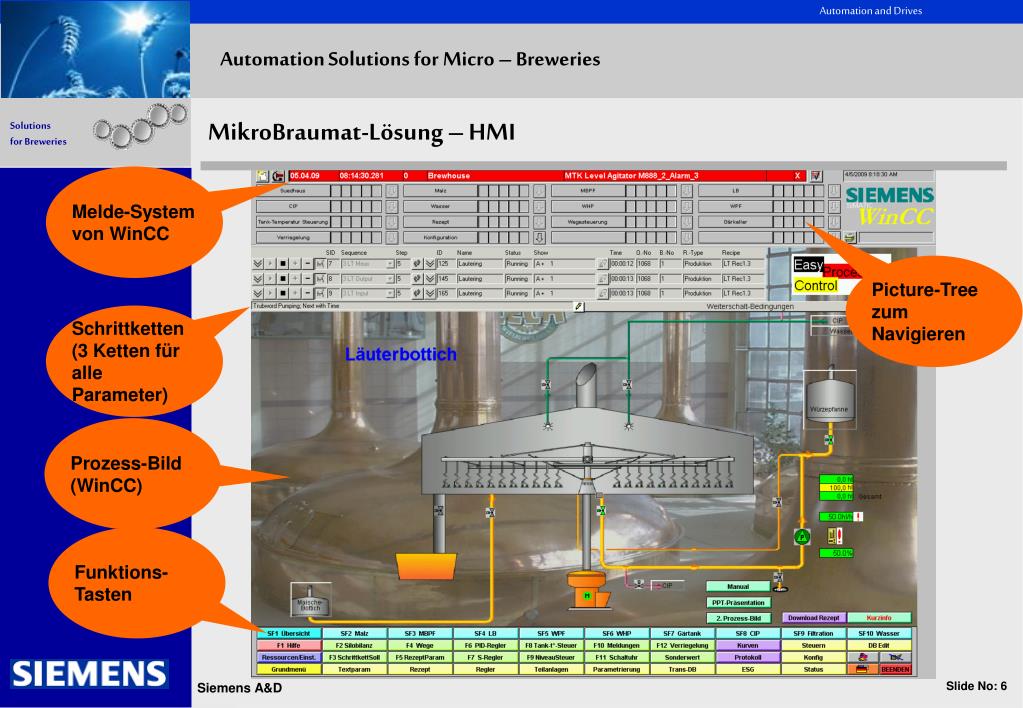Click double-chevron icon left of ID 125
This screenshot has height=708, width=1023.
click(x=430, y=264)
